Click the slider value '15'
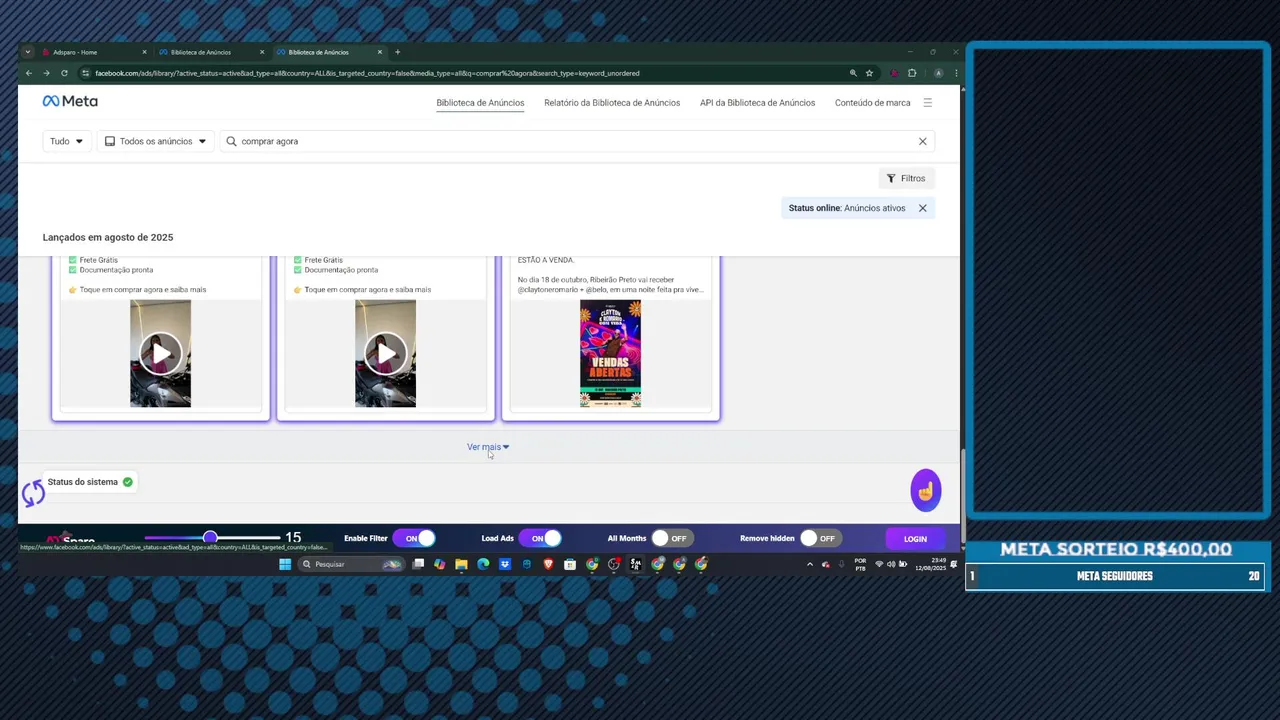The image size is (1280, 720). [293, 538]
